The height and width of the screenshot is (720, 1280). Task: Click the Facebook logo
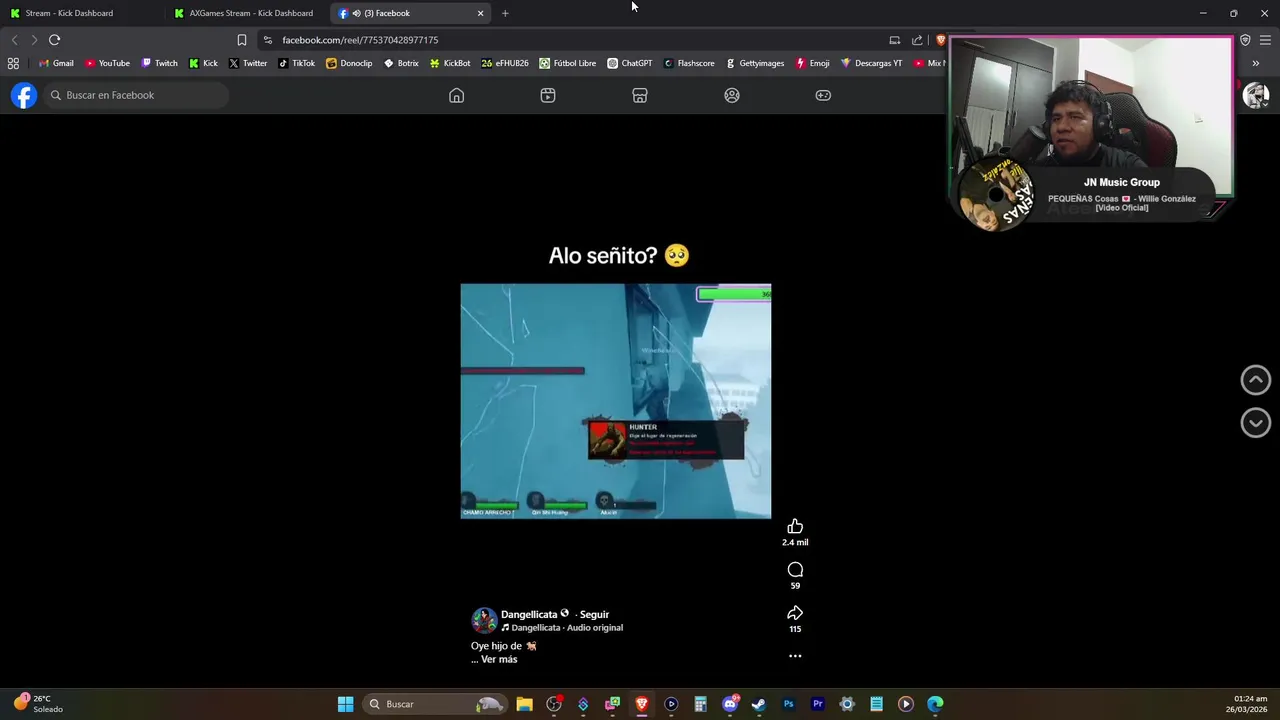point(24,95)
